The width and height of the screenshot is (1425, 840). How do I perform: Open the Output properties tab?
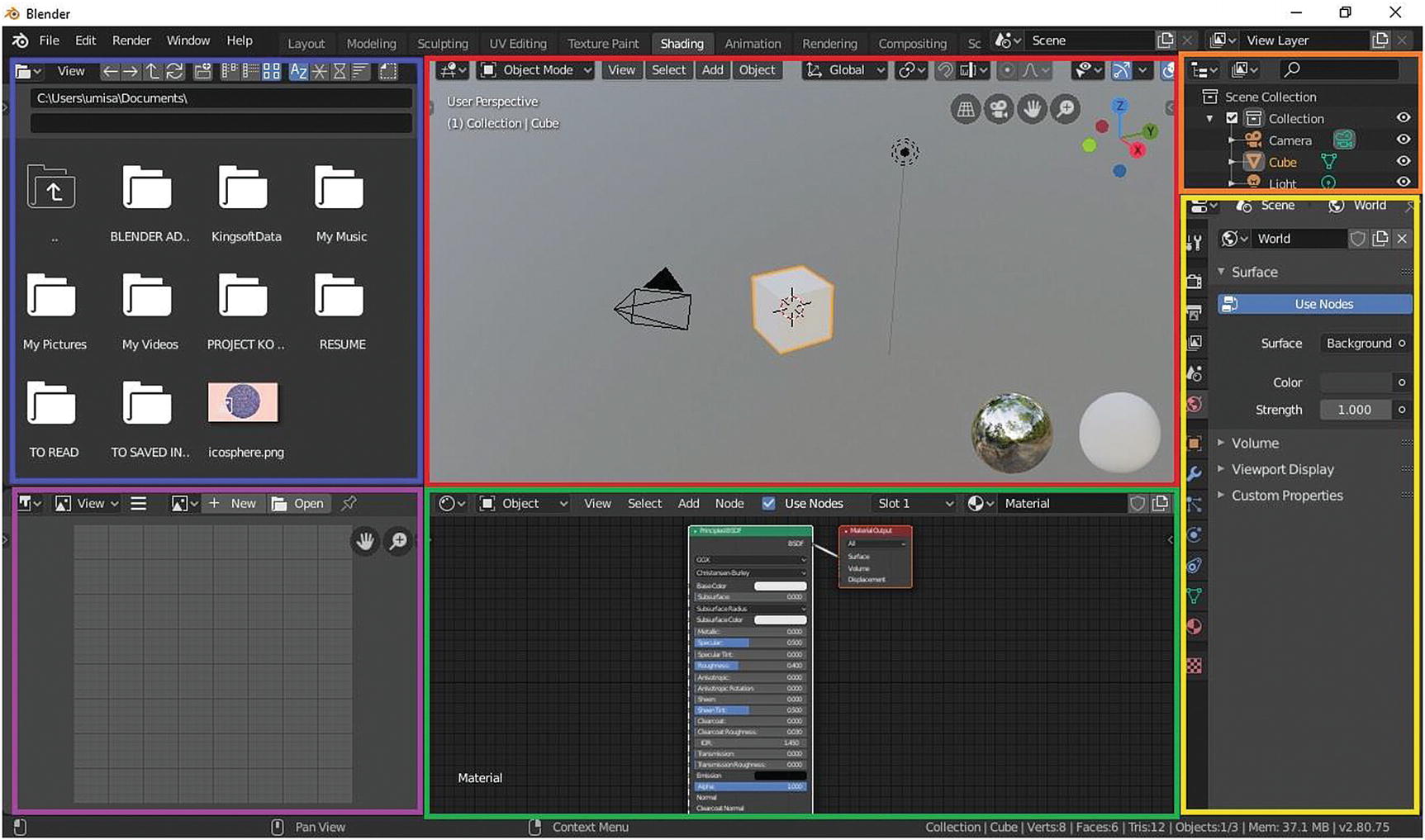click(1195, 312)
